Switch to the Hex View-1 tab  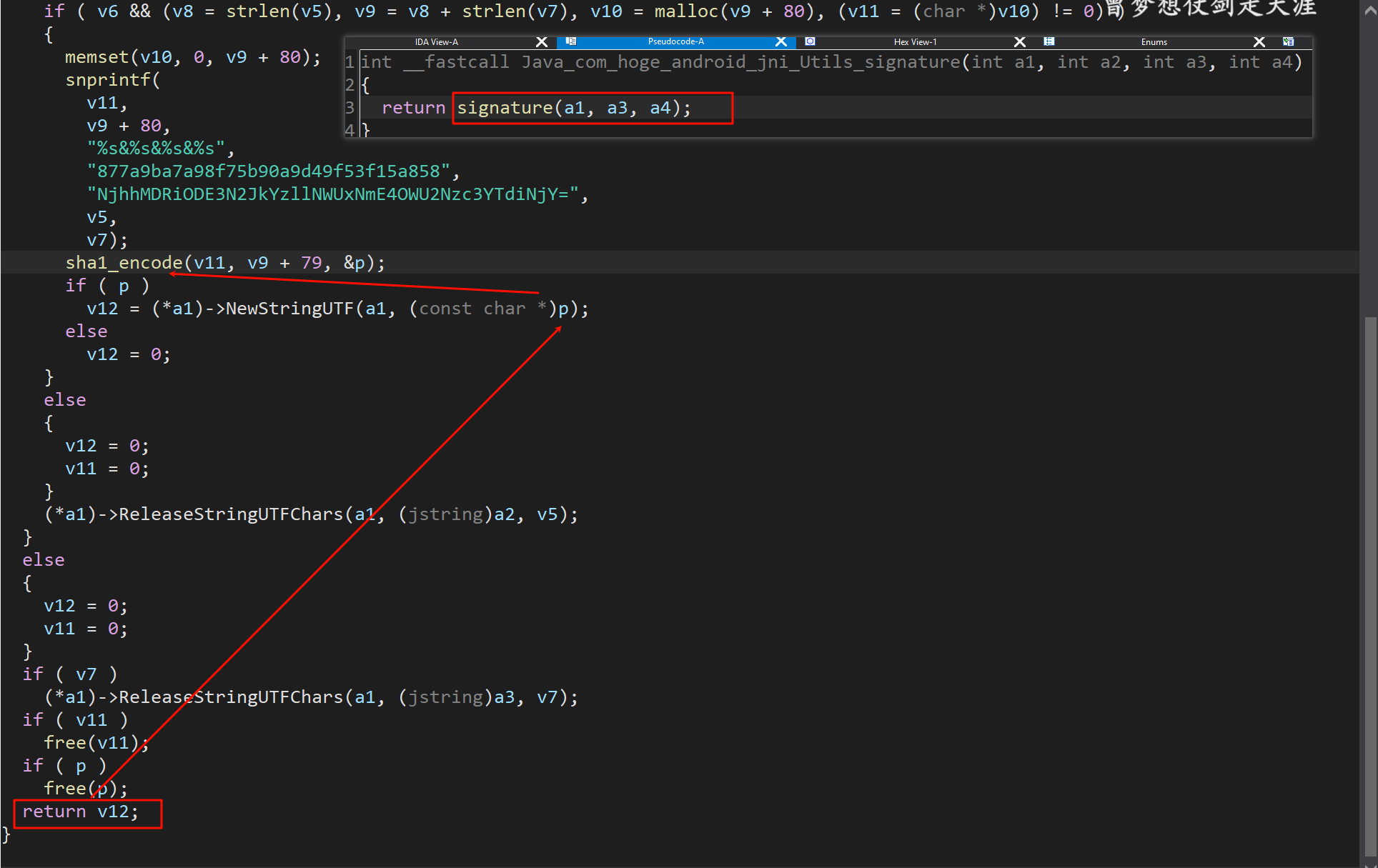[x=915, y=42]
